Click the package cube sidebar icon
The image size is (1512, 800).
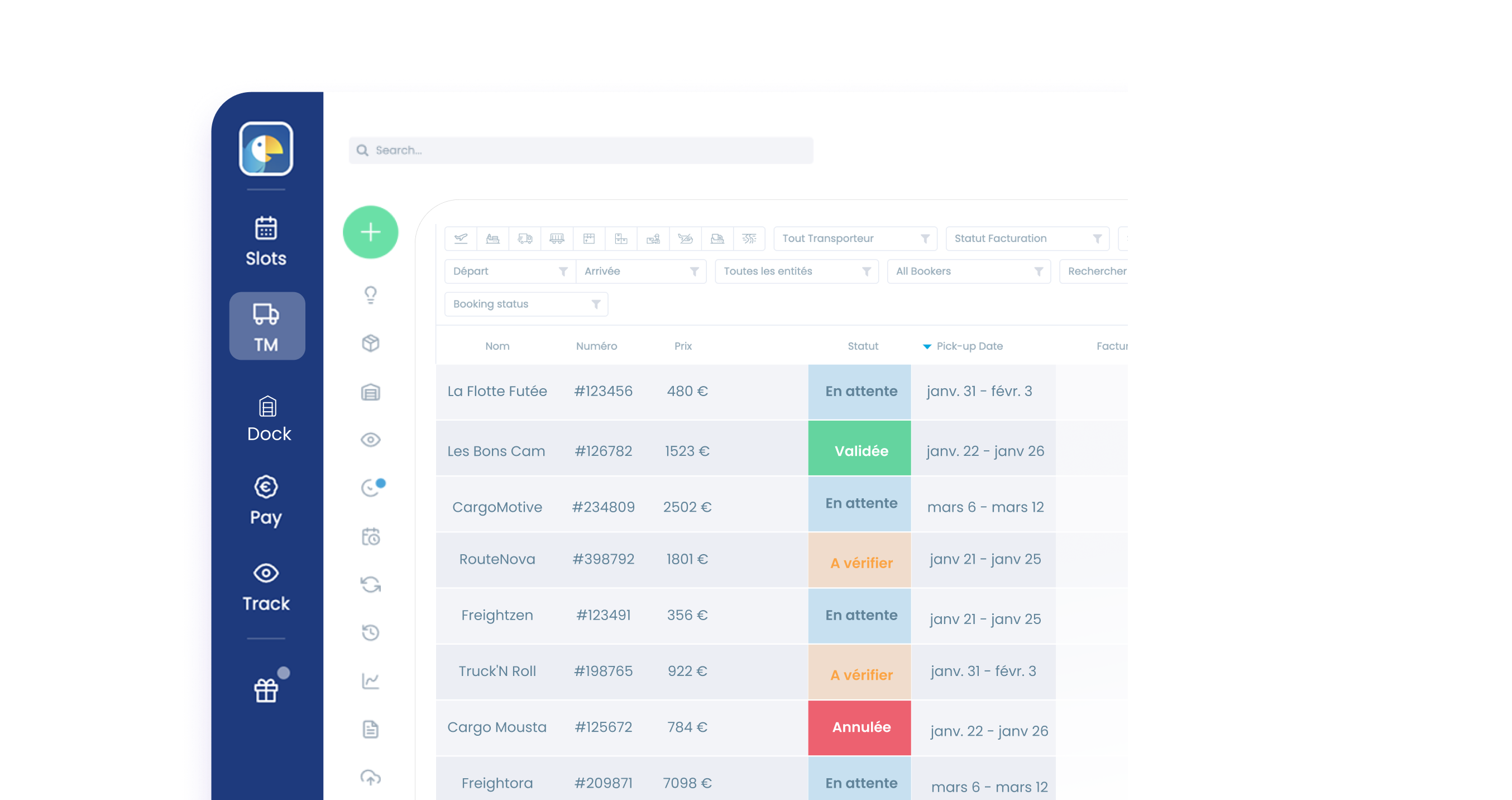click(370, 343)
